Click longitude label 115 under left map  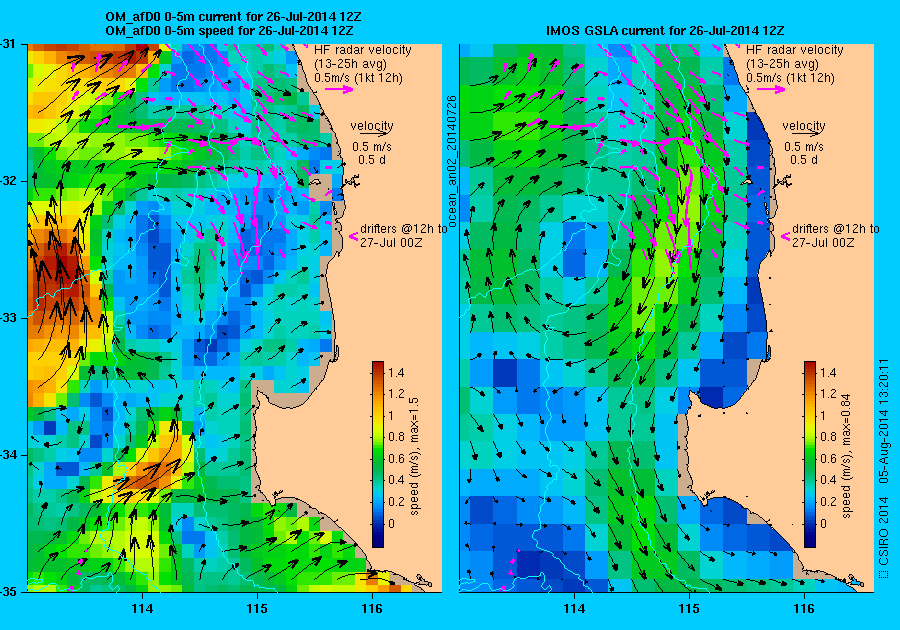click(257, 609)
